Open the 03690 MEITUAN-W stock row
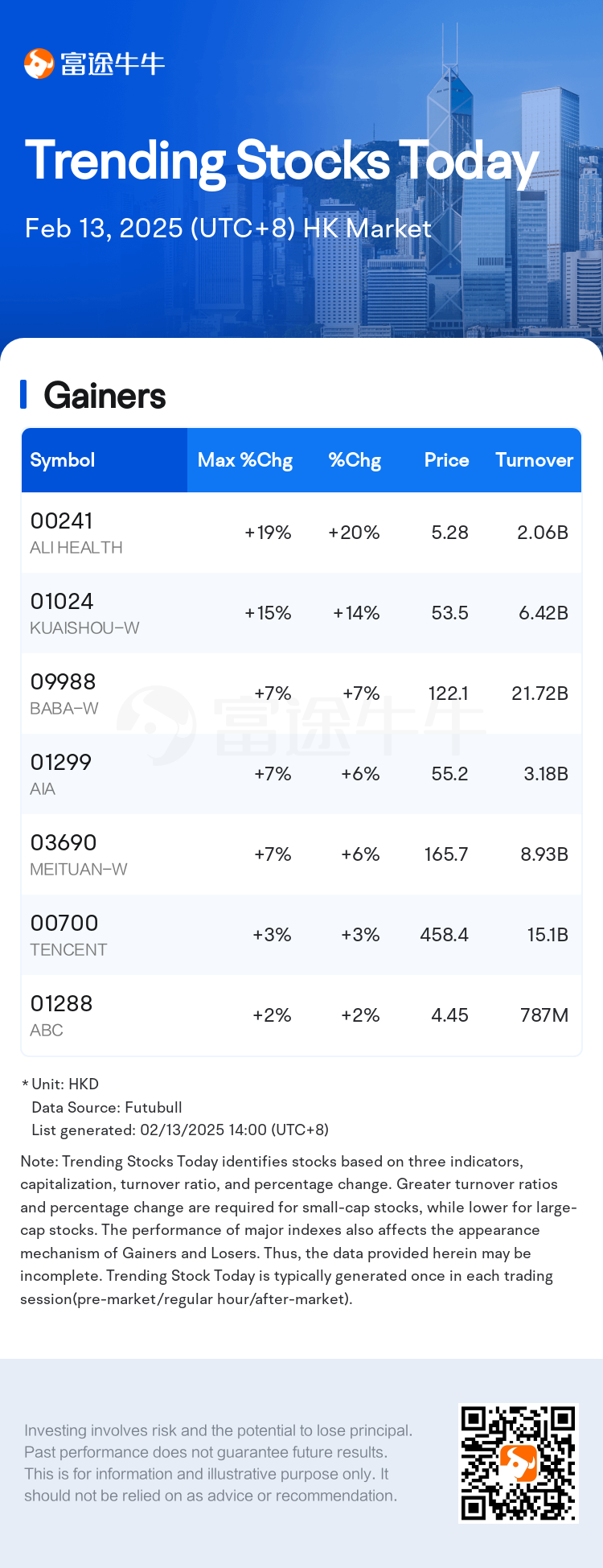603x1568 pixels. 301,854
